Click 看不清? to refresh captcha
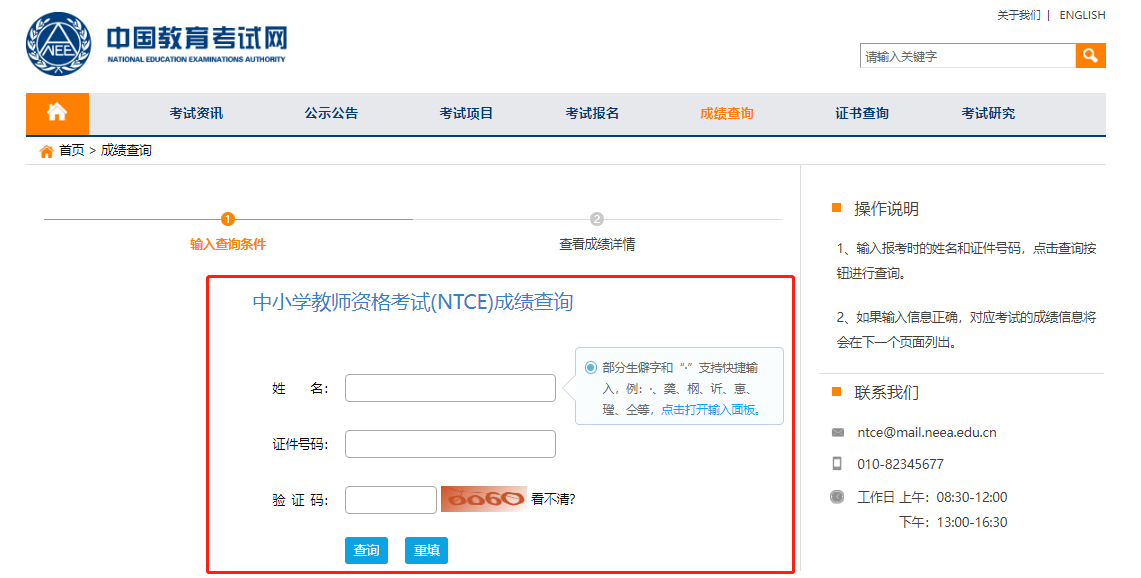This screenshot has height=578, width=1141. pos(553,499)
